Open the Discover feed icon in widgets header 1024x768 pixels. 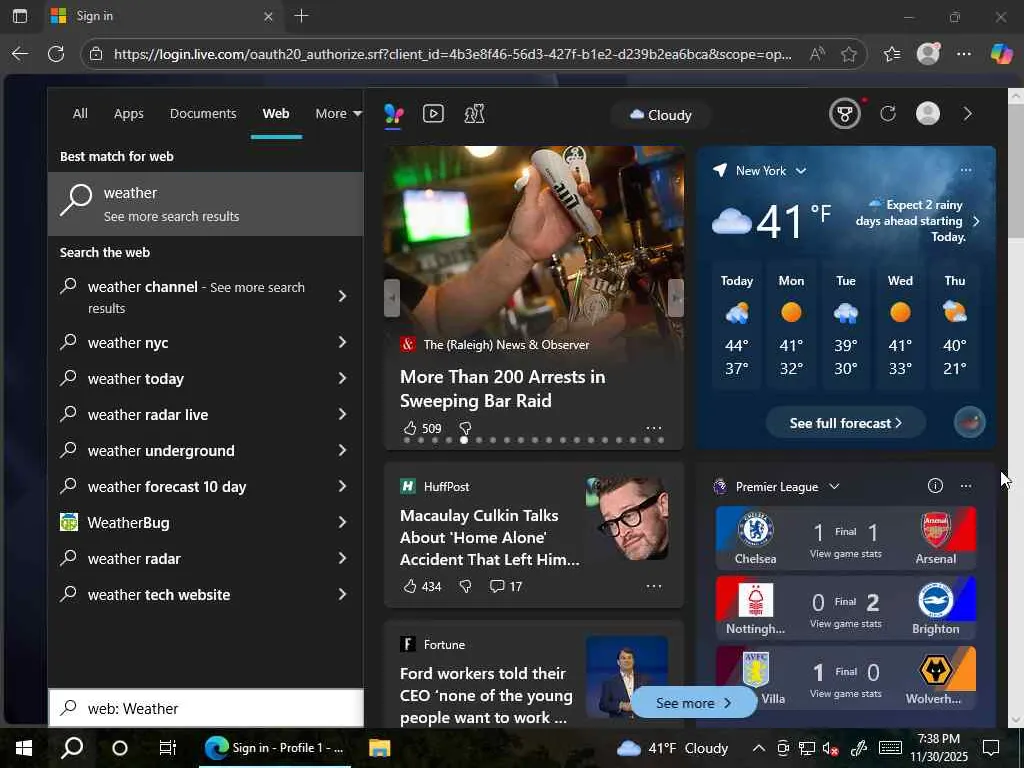(393, 114)
